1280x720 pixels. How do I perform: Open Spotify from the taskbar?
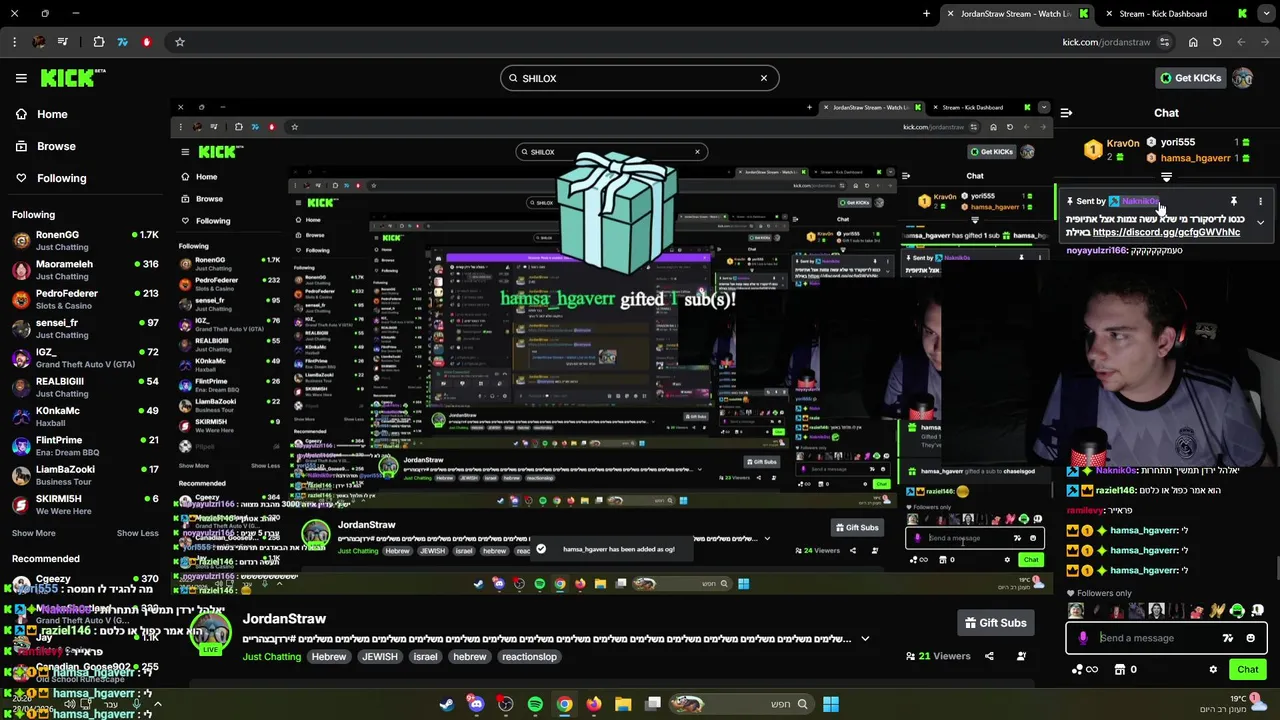tap(535, 705)
